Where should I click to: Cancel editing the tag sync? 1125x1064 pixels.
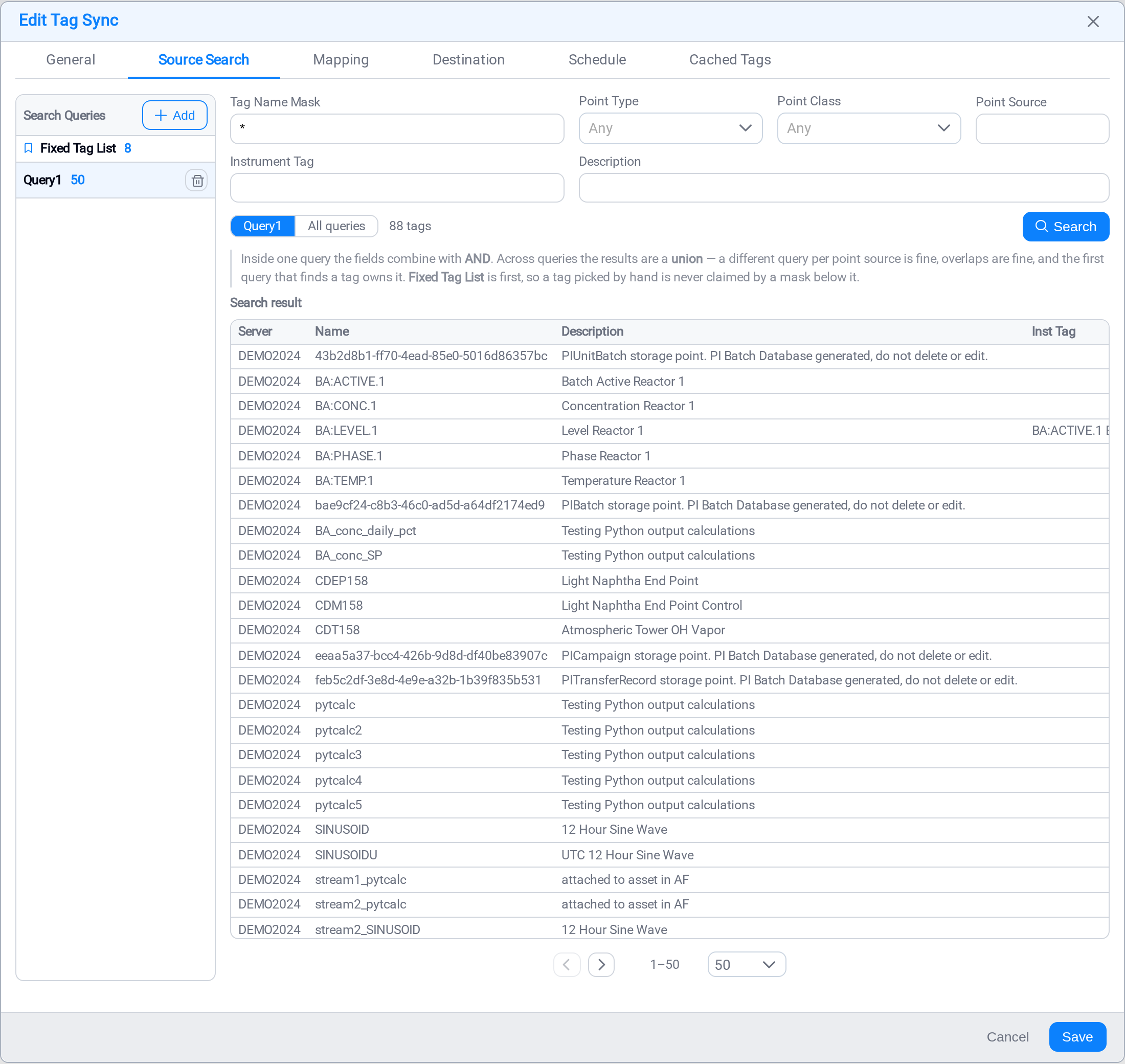(x=1007, y=1037)
